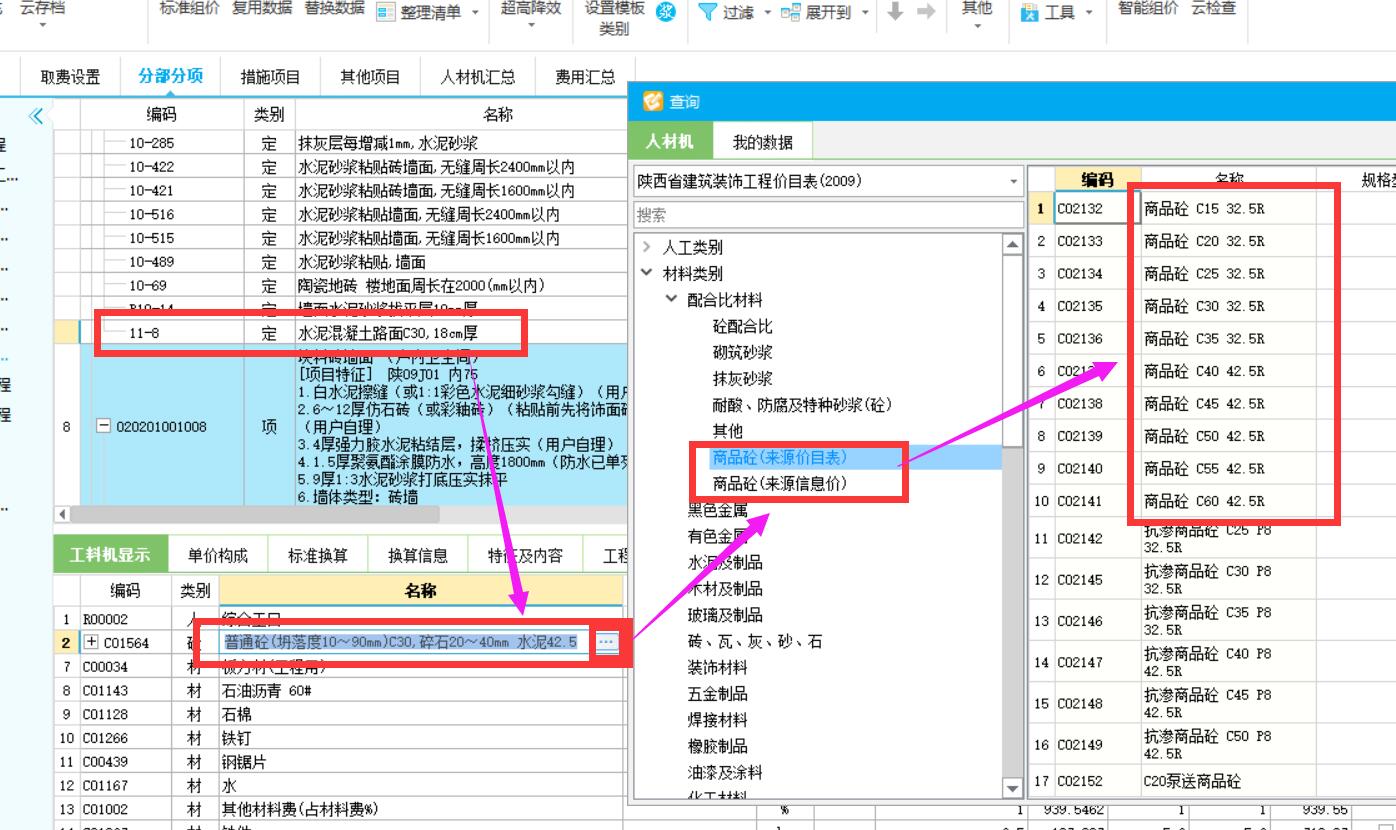
Task: Click 替换数据 toolbar button
Action: click(x=335, y=8)
